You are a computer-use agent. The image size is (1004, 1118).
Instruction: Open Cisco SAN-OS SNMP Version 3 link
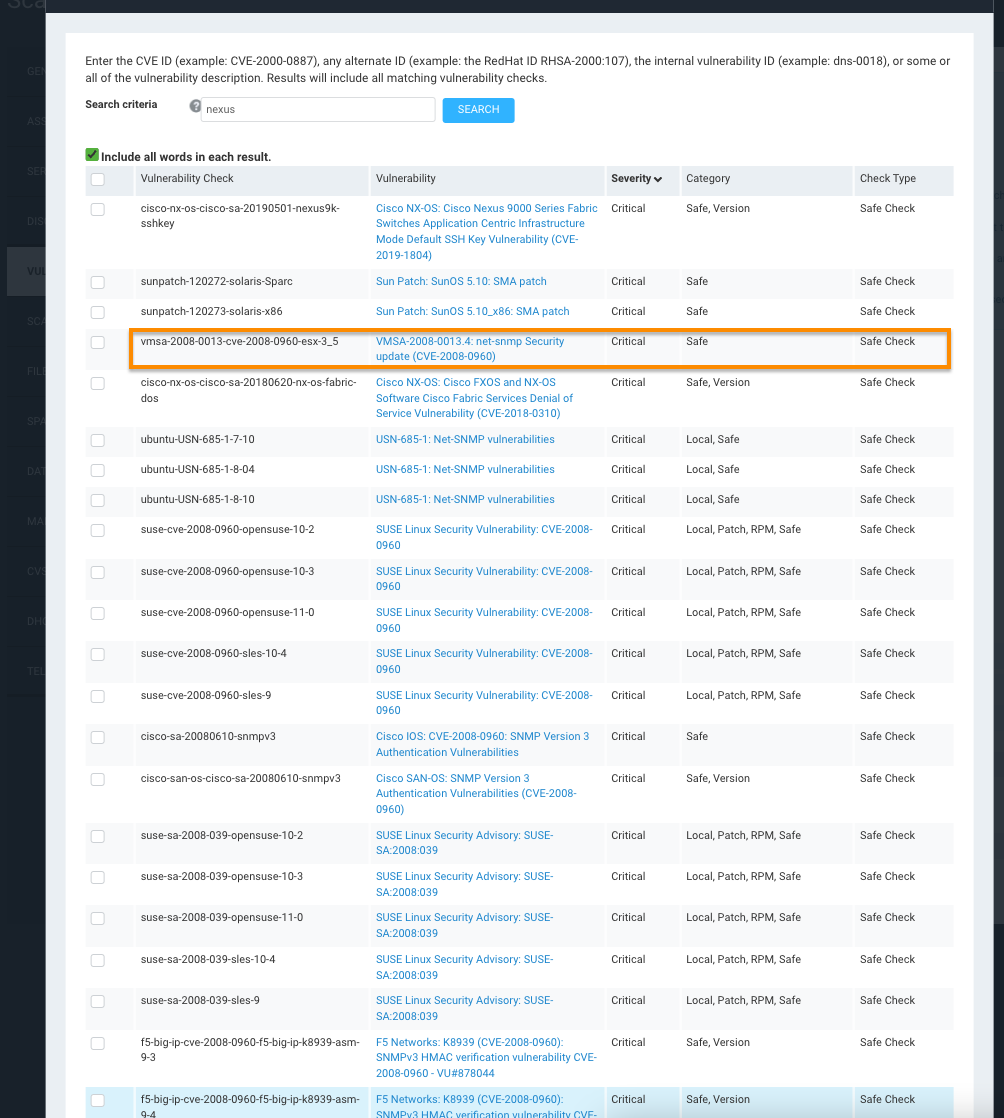(x=476, y=794)
